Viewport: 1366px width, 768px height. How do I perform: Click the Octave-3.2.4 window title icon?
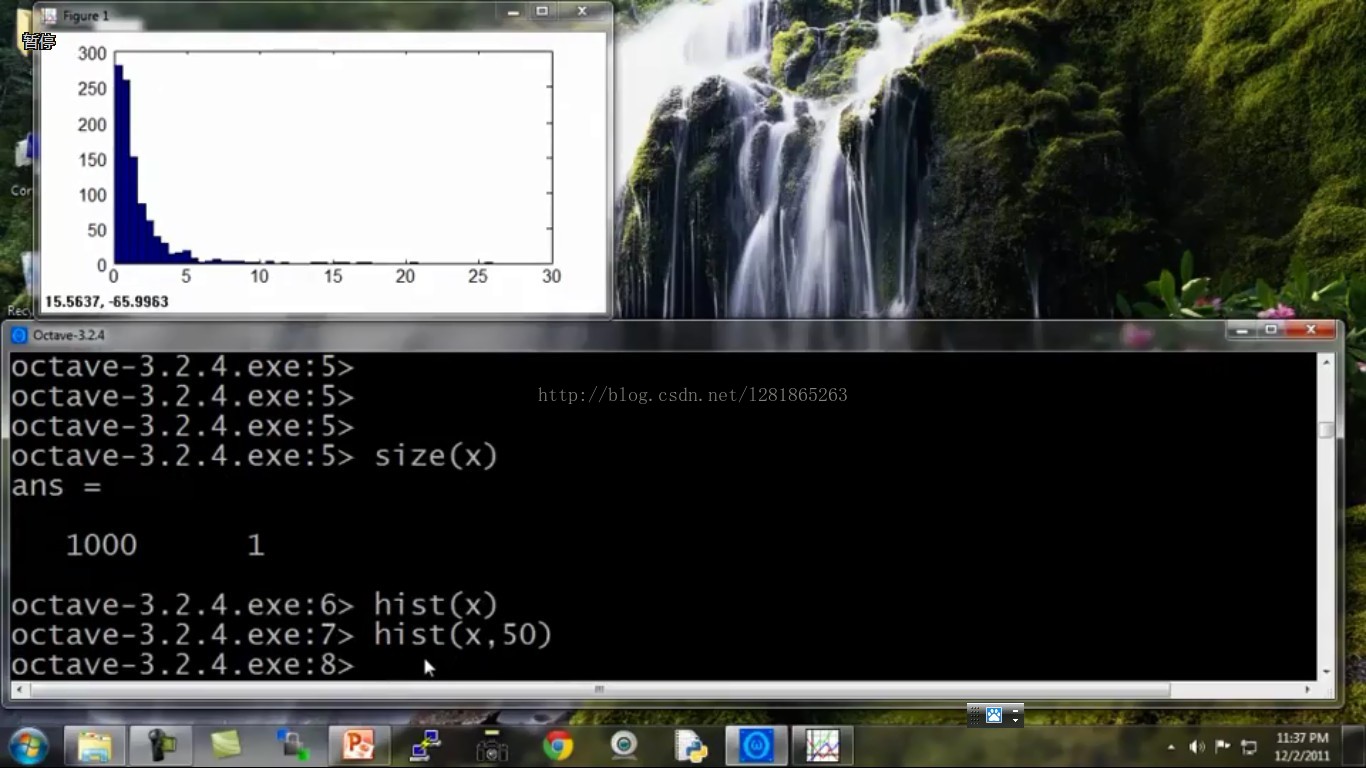[18, 335]
